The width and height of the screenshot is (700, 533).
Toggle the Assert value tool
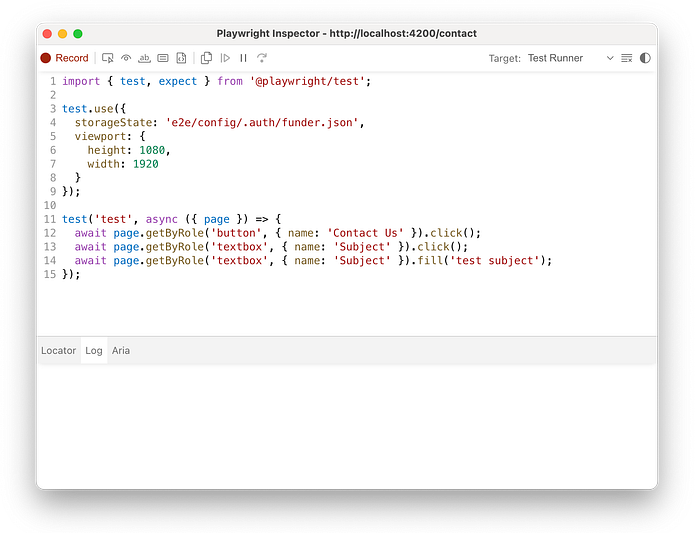pyautogui.click(x=163, y=58)
